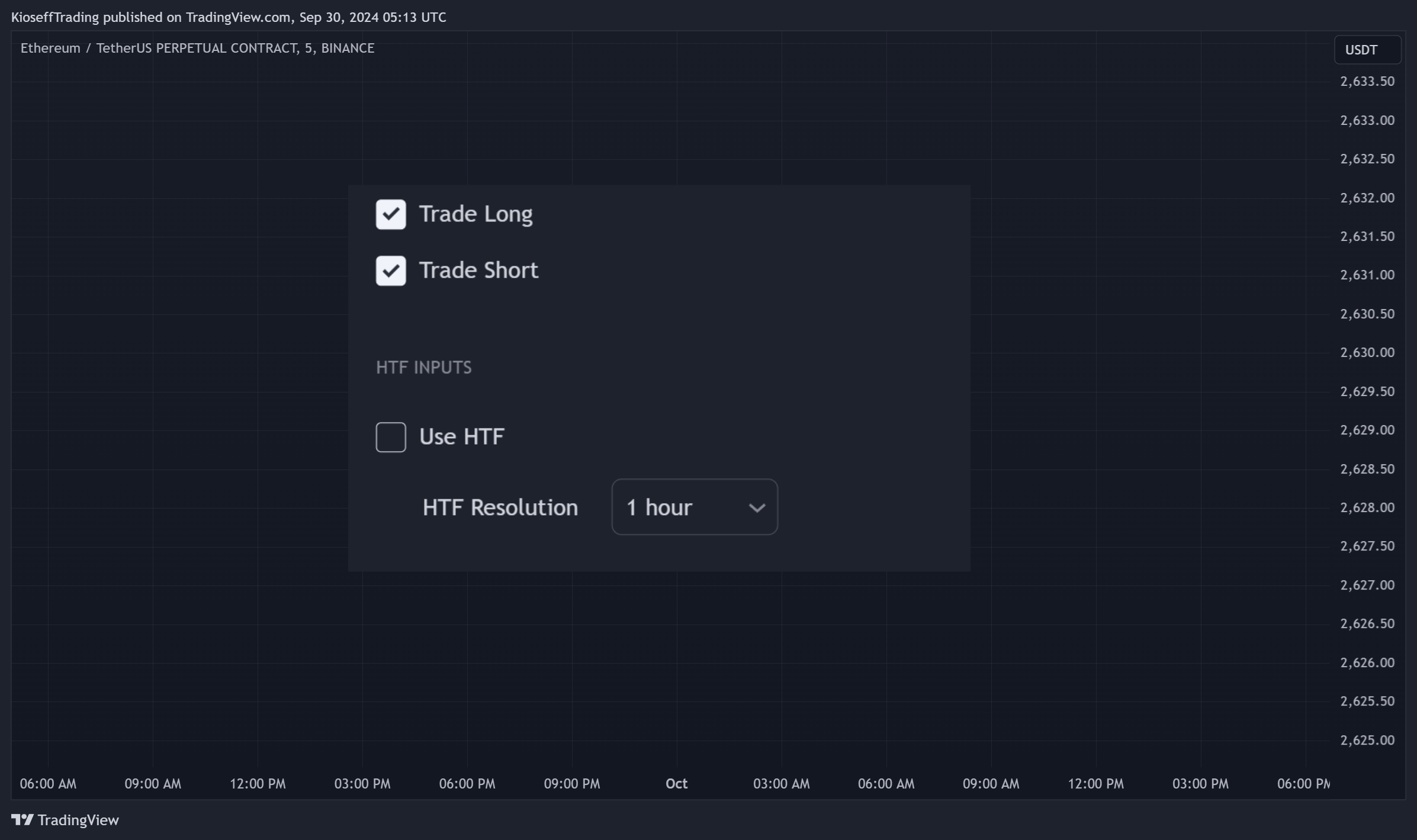Click the 2,625.00 price label
The image size is (1417, 840).
coord(1367,740)
